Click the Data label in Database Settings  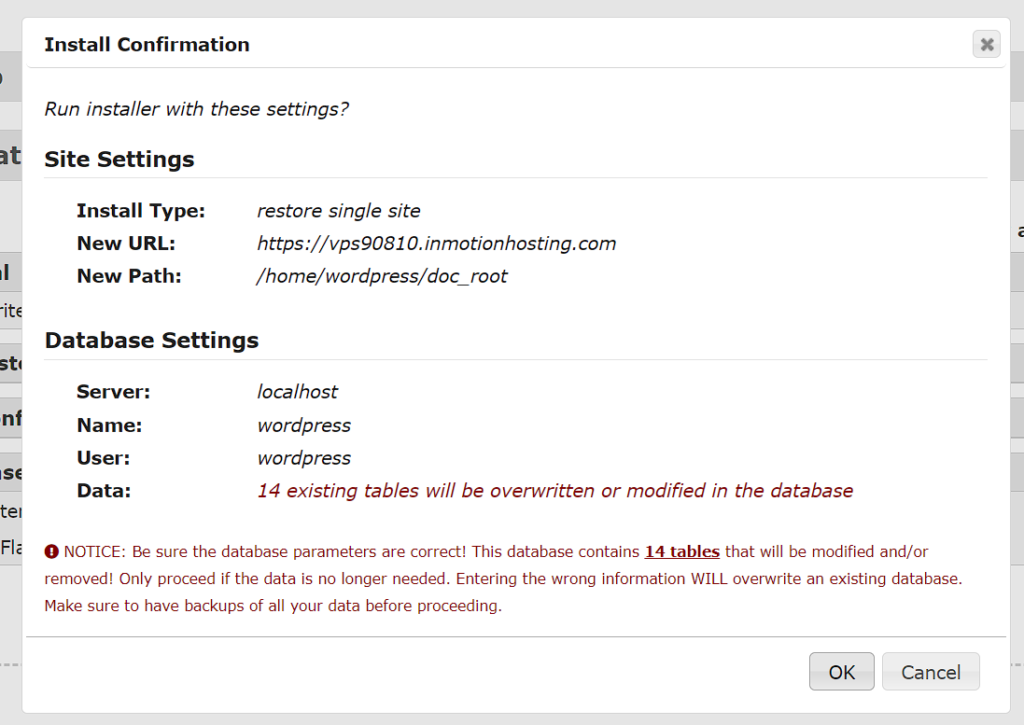[103, 491]
